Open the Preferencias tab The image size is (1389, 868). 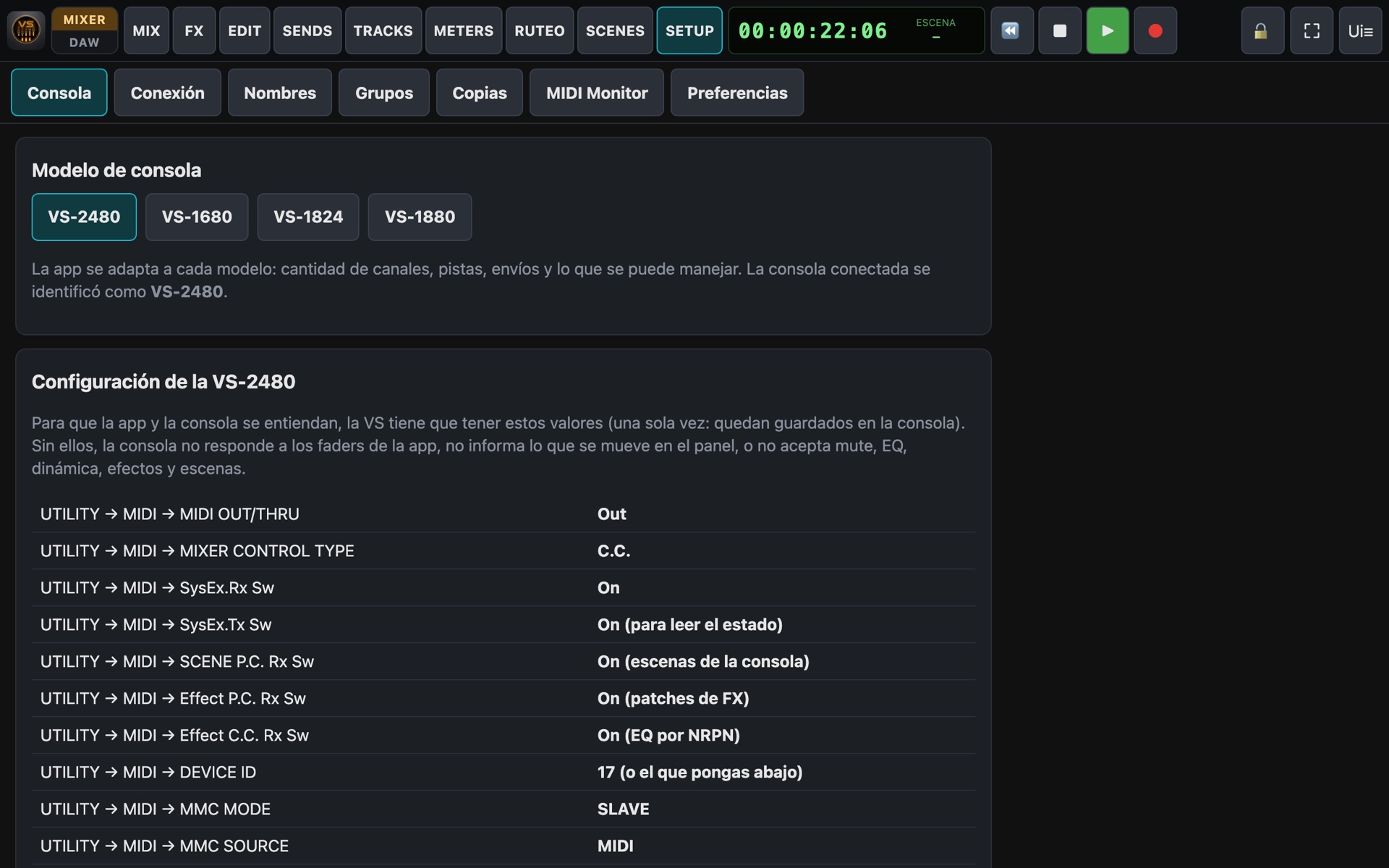pyautogui.click(x=737, y=93)
